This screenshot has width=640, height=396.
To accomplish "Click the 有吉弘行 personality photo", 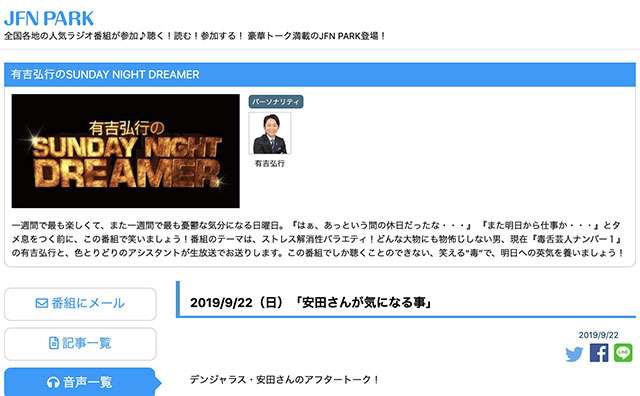I will click(x=270, y=133).
